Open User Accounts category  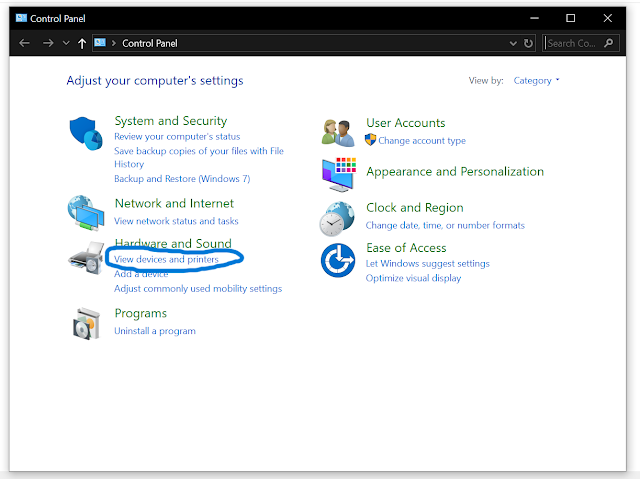(x=406, y=123)
